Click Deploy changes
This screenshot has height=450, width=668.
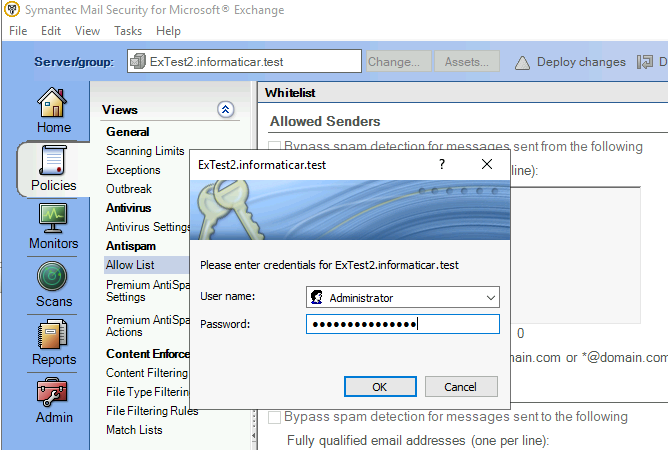pyautogui.click(x=581, y=62)
